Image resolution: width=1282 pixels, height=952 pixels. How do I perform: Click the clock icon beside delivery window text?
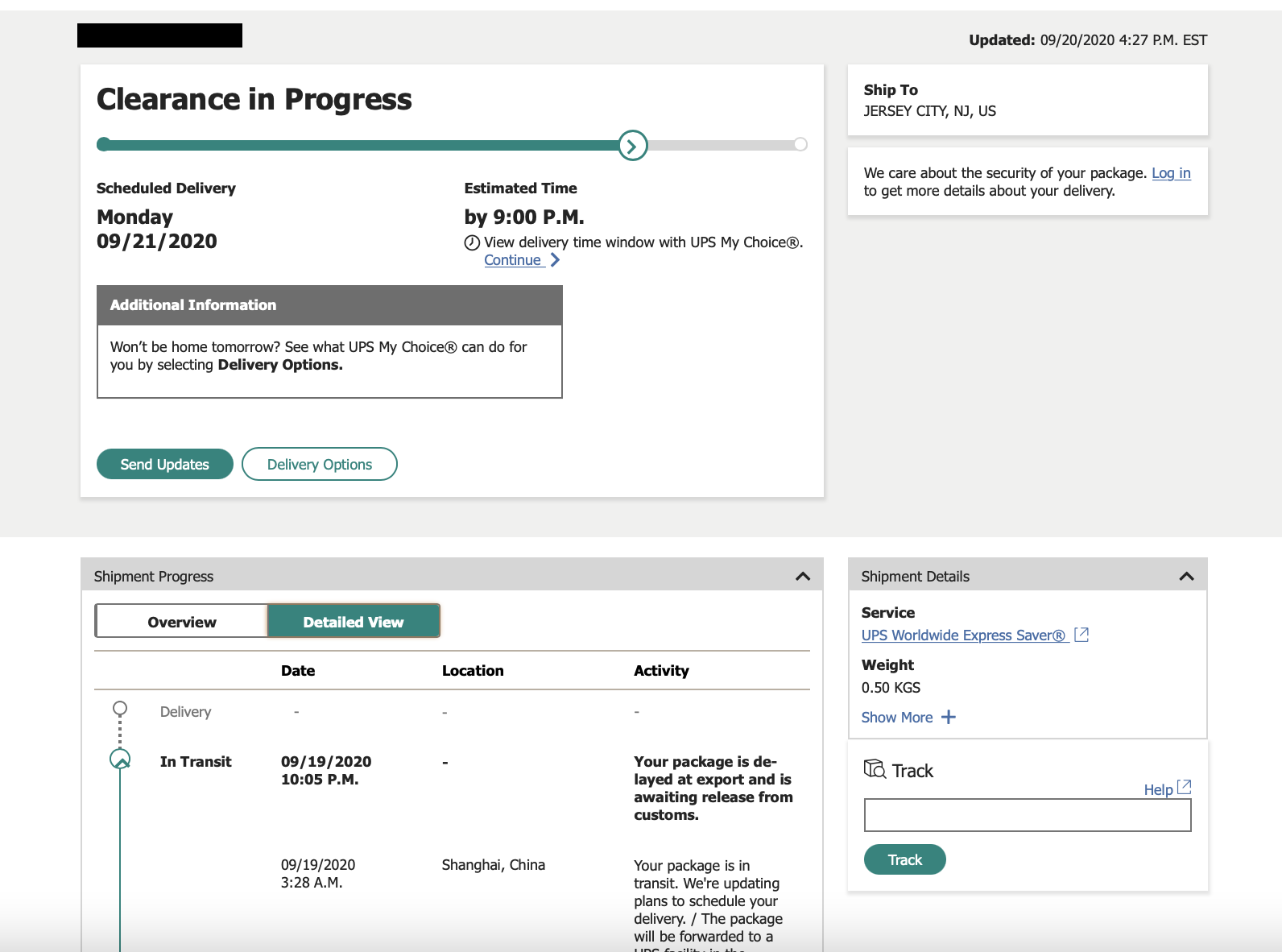tap(472, 242)
